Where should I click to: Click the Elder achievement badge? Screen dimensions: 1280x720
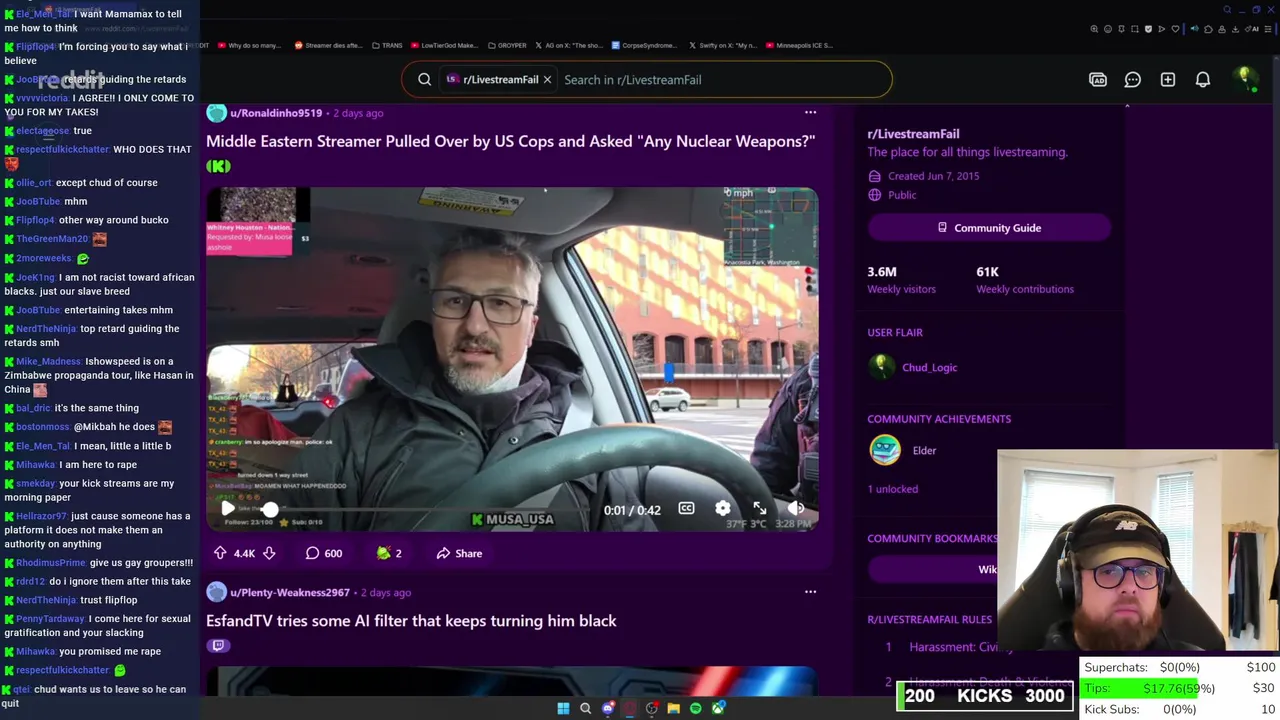pyautogui.click(x=884, y=450)
